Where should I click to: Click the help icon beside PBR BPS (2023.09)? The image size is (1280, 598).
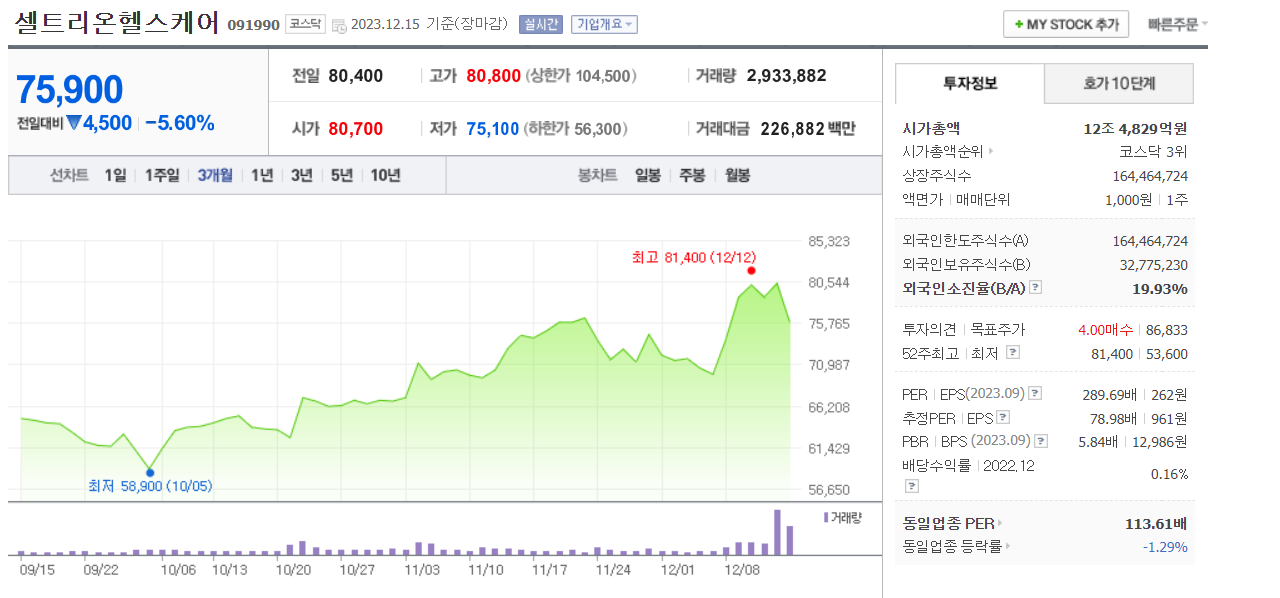[x=1042, y=441]
